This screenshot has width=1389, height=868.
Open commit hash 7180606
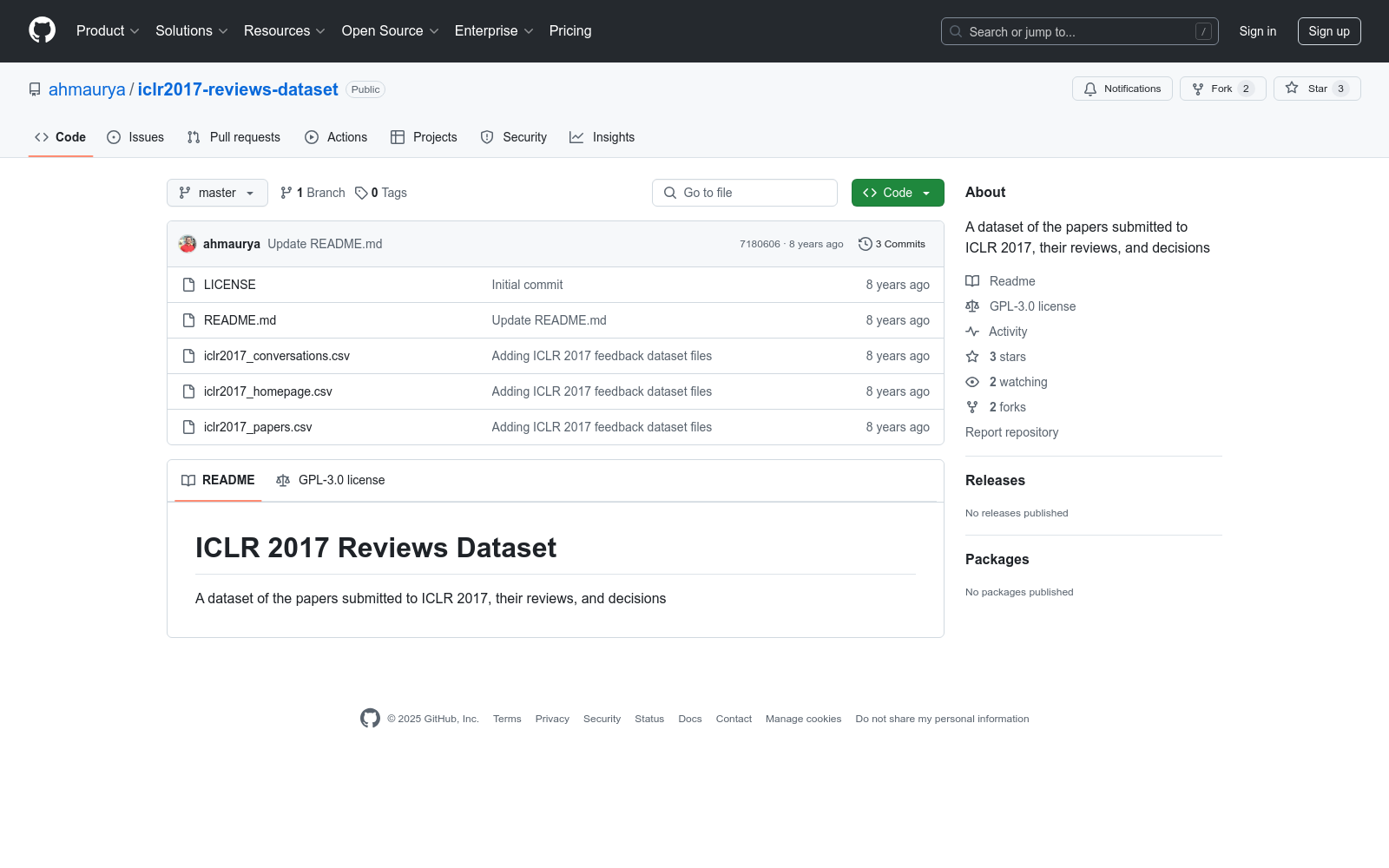[760, 244]
